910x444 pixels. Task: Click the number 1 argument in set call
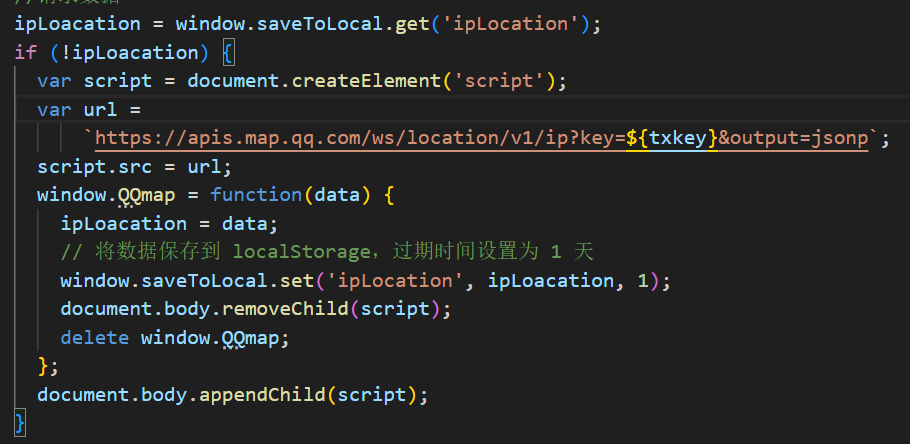click(x=643, y=281)
